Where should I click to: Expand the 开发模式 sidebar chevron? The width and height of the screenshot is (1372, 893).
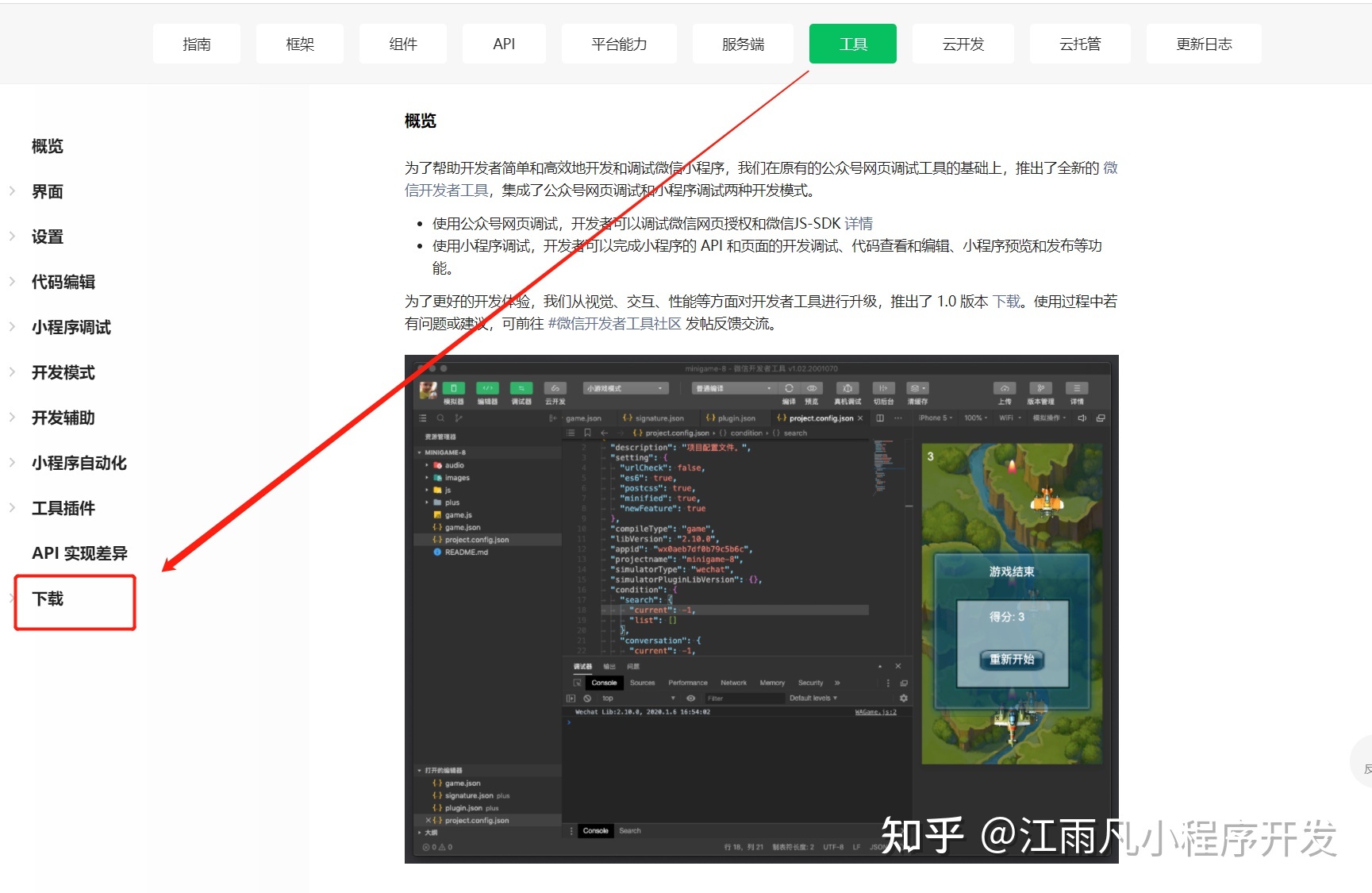[13, 371]
